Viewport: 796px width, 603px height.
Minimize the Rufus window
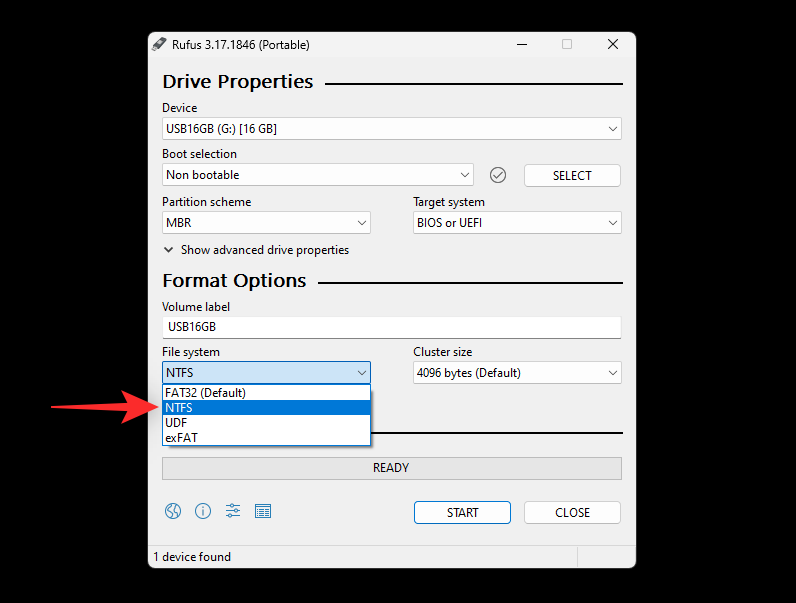[522, 45]
